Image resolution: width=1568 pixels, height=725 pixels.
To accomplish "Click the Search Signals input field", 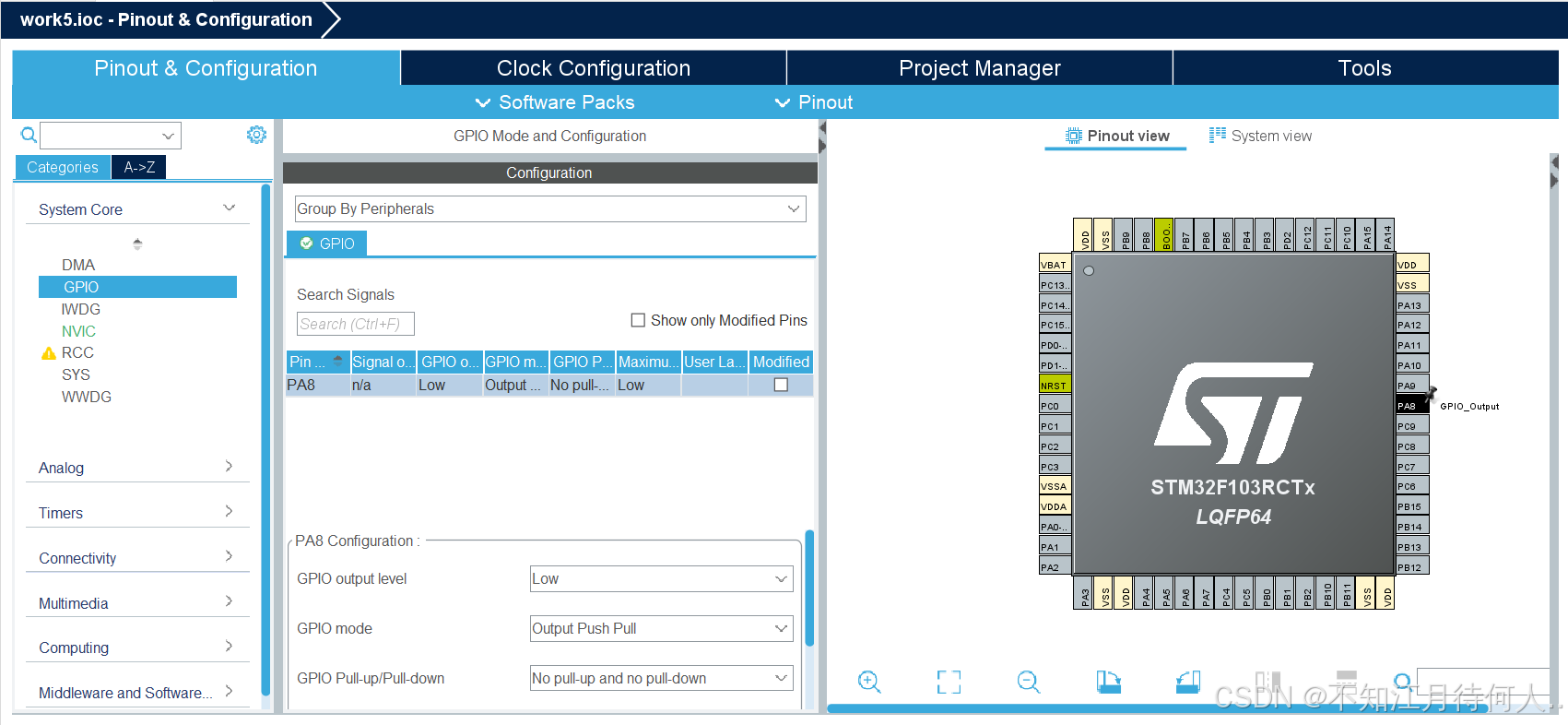I will point(356,324).
